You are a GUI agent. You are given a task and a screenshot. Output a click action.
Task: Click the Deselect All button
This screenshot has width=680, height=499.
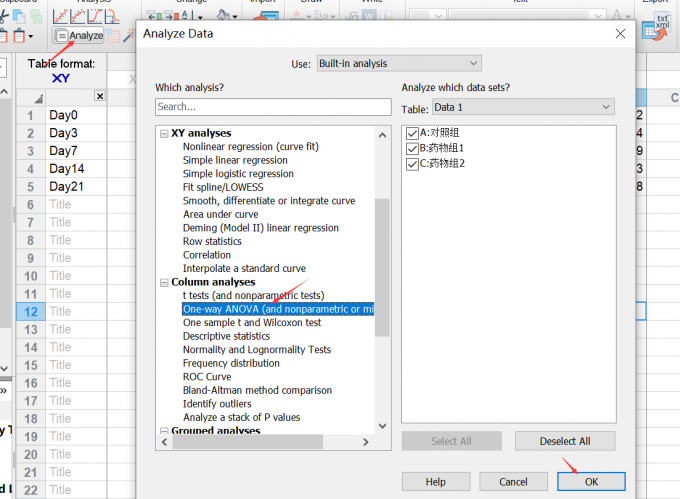click(x=565, y=441)
